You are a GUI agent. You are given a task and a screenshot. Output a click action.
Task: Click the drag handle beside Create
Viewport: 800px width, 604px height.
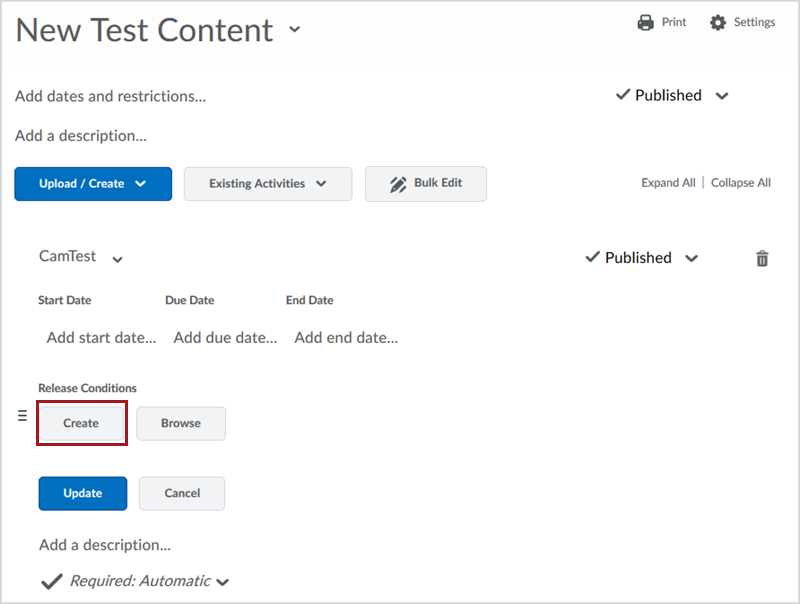pyautogui.click(x=22, y=415)
